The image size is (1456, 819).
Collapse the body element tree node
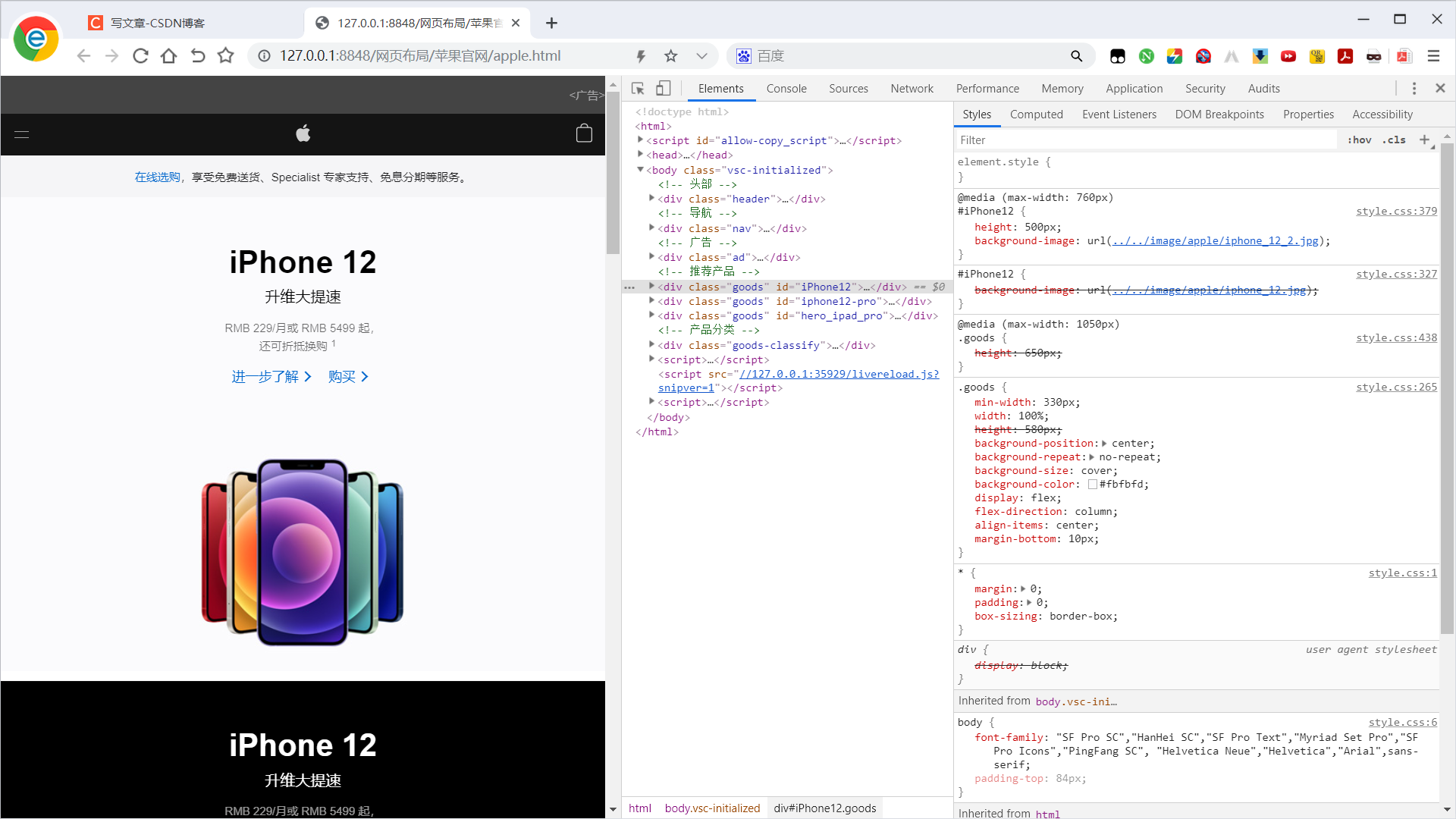pos(640,170)
